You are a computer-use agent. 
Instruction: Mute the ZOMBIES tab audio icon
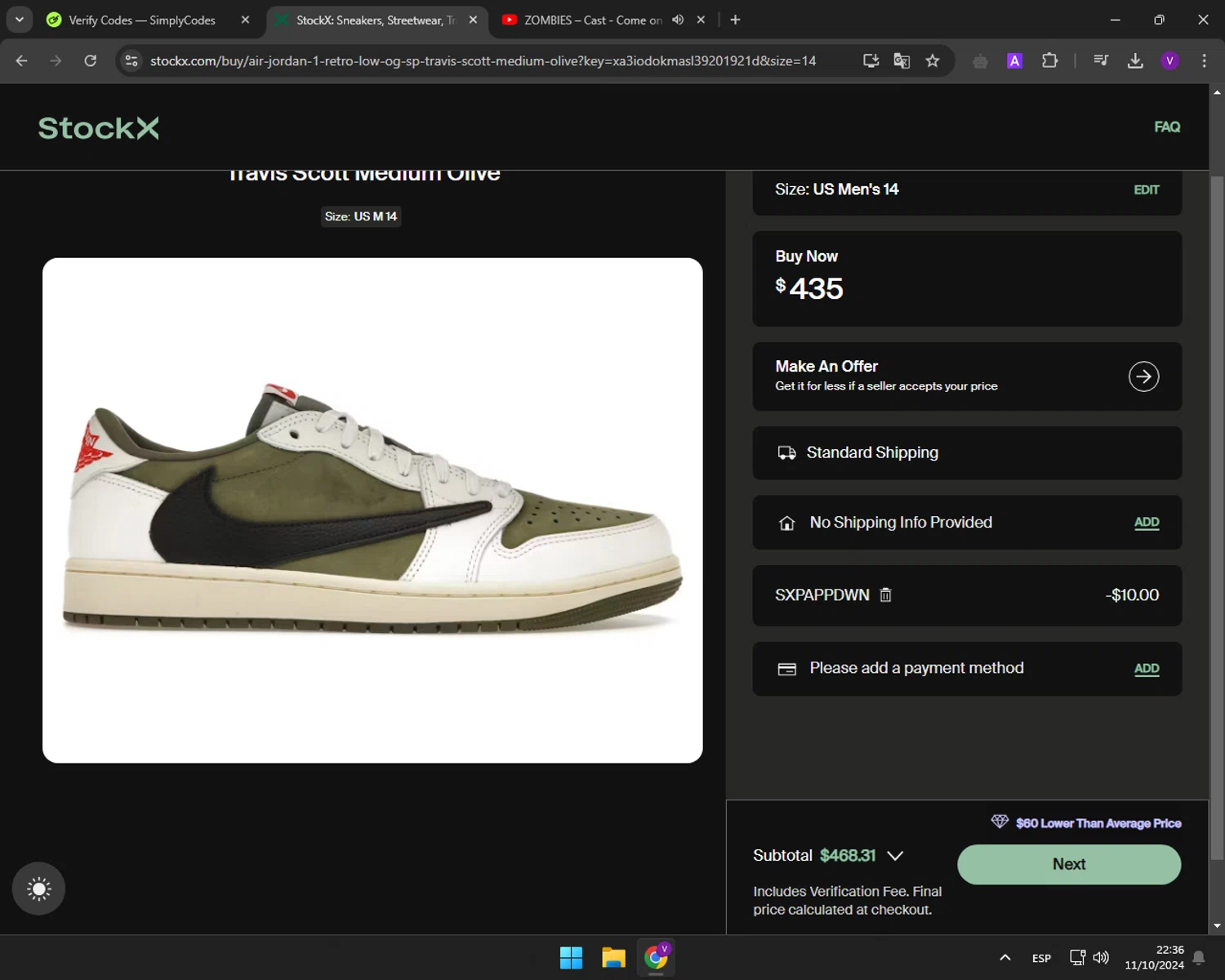(678, 20)
